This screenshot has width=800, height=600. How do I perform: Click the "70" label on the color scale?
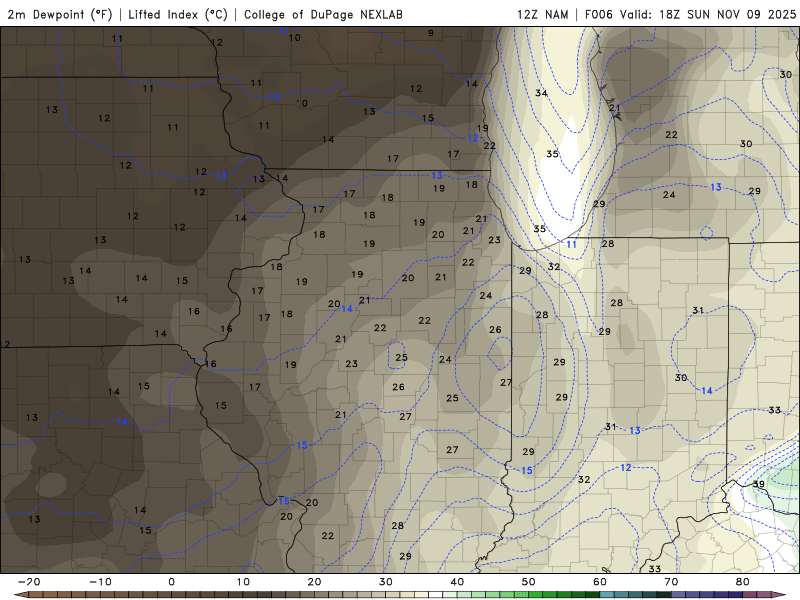pyautogui.click(x=671, y=582)
